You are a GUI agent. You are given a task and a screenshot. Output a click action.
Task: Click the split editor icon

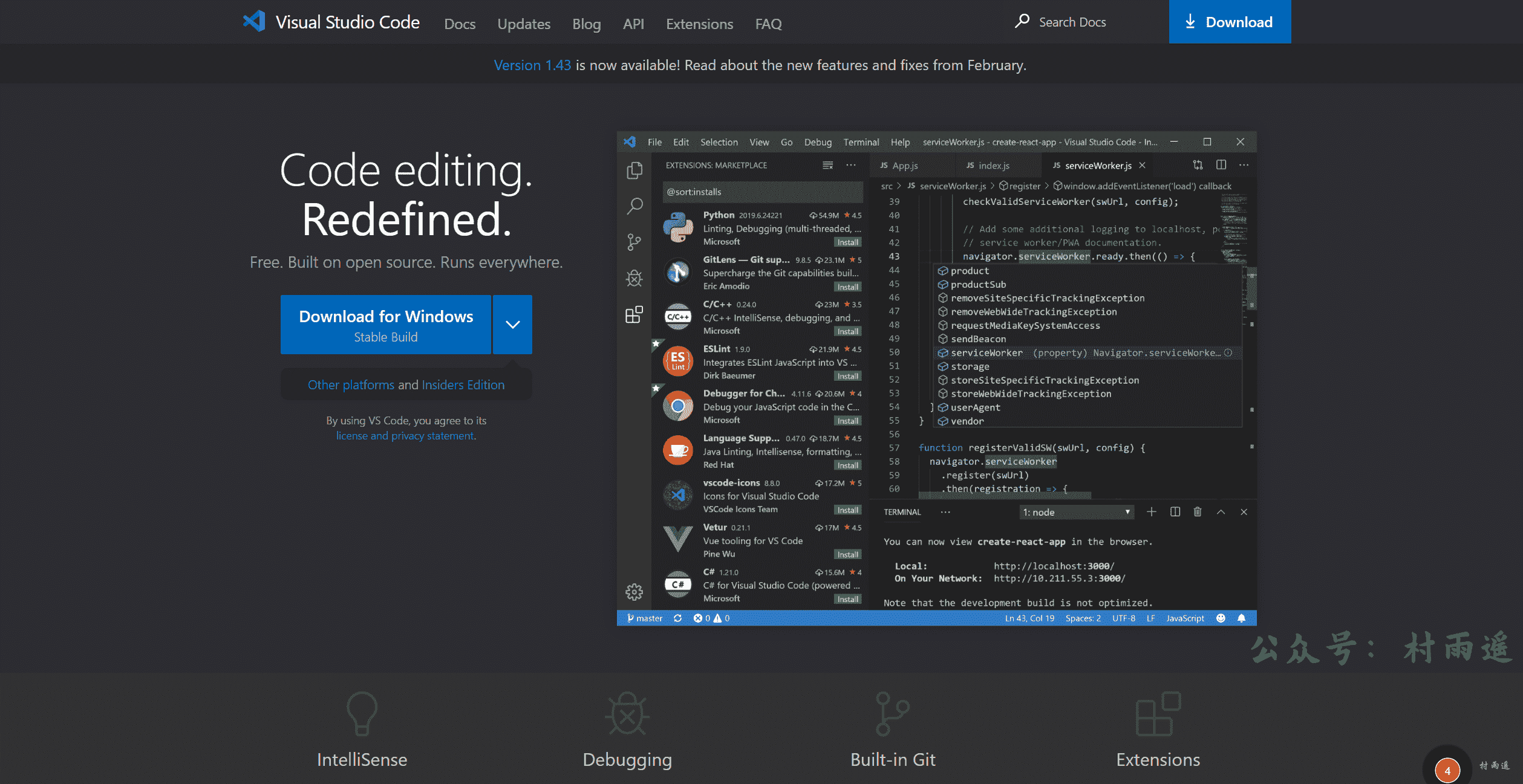1221,165
